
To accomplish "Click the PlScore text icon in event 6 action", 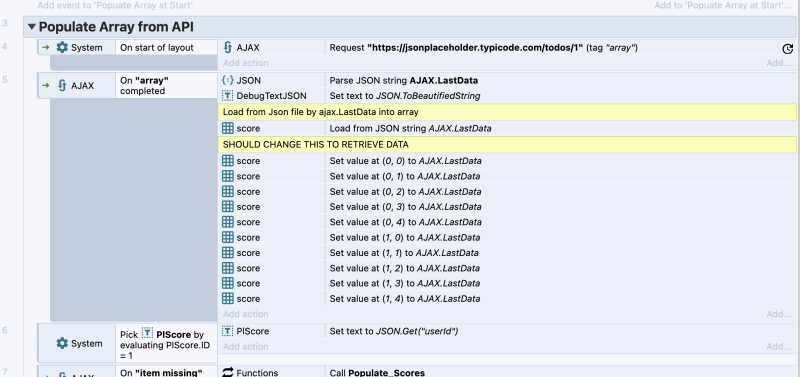I will click(228, 331).
